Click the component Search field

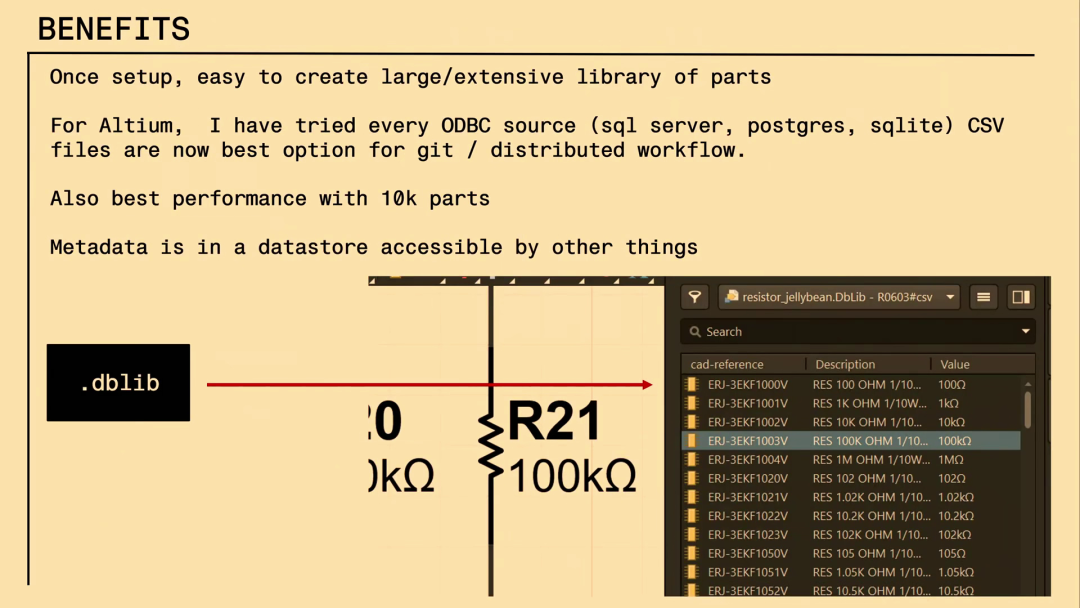(x=858, y=332)
